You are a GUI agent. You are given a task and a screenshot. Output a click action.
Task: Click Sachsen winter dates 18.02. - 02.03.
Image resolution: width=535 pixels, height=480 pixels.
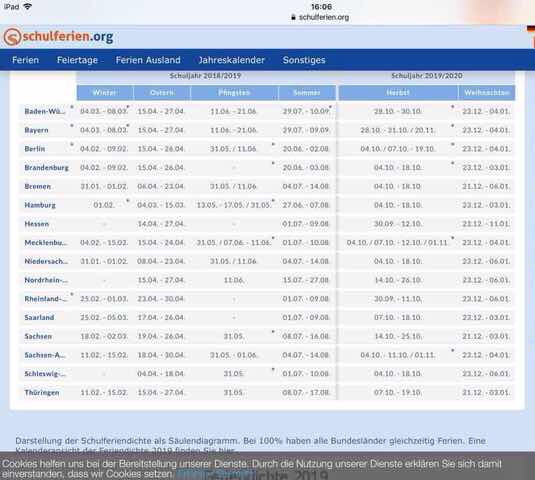104,336
